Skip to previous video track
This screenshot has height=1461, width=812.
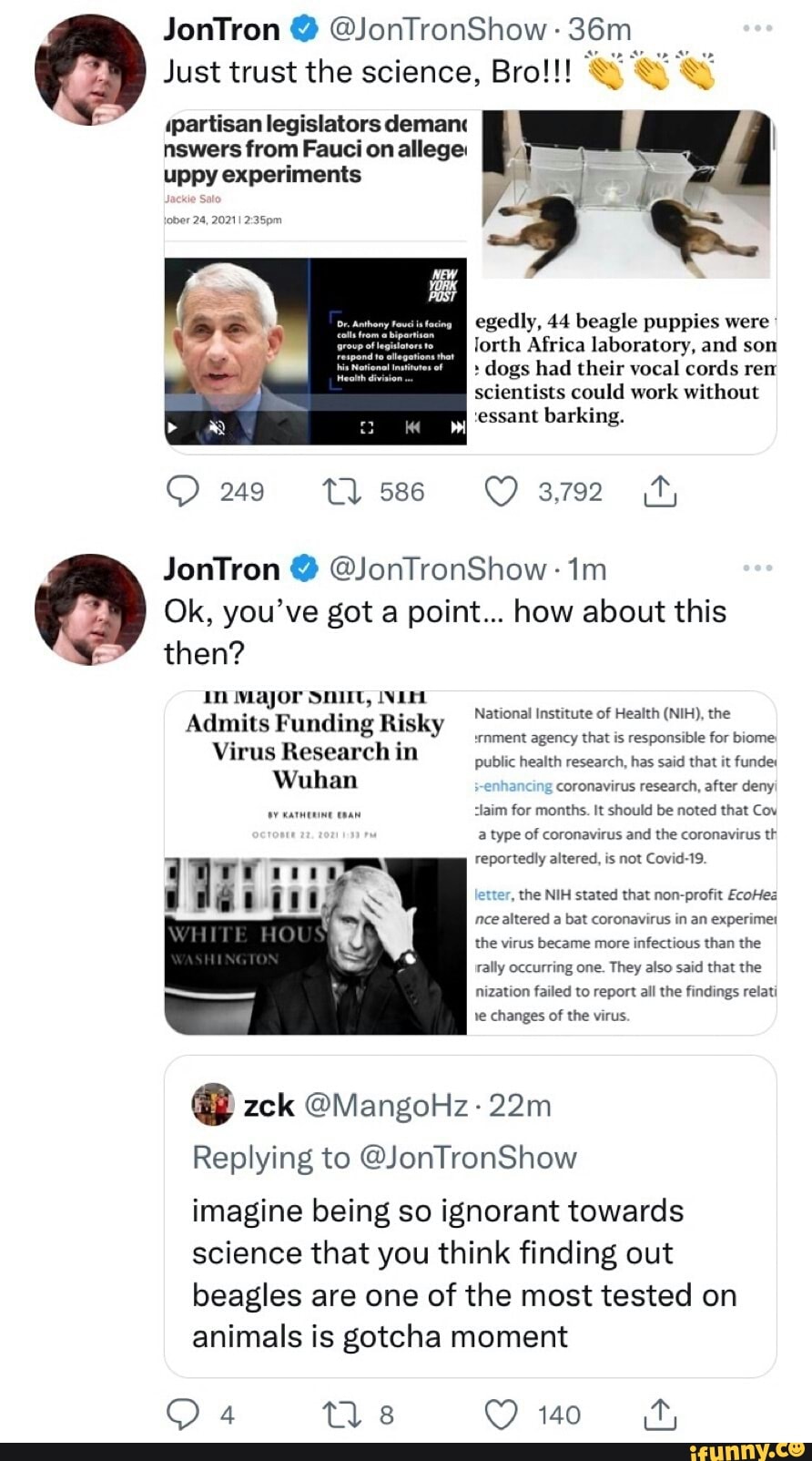(412, 427)
